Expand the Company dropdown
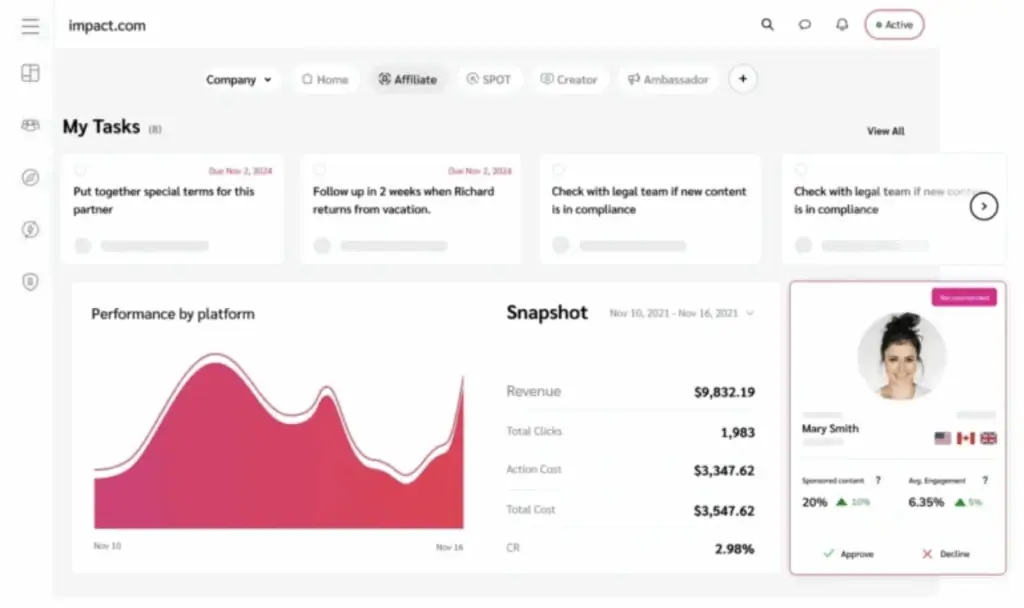The width and height of the screenshot is (1024, 608). [x=239, y=80]
